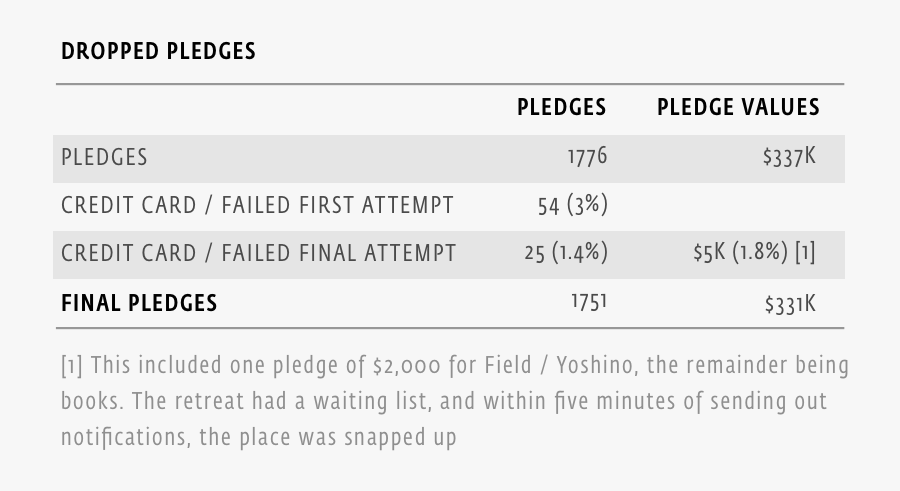This screenshot has height=491, width=900.
Task: Click the $337K pledge value cell
Action: [x=791, y=157]
